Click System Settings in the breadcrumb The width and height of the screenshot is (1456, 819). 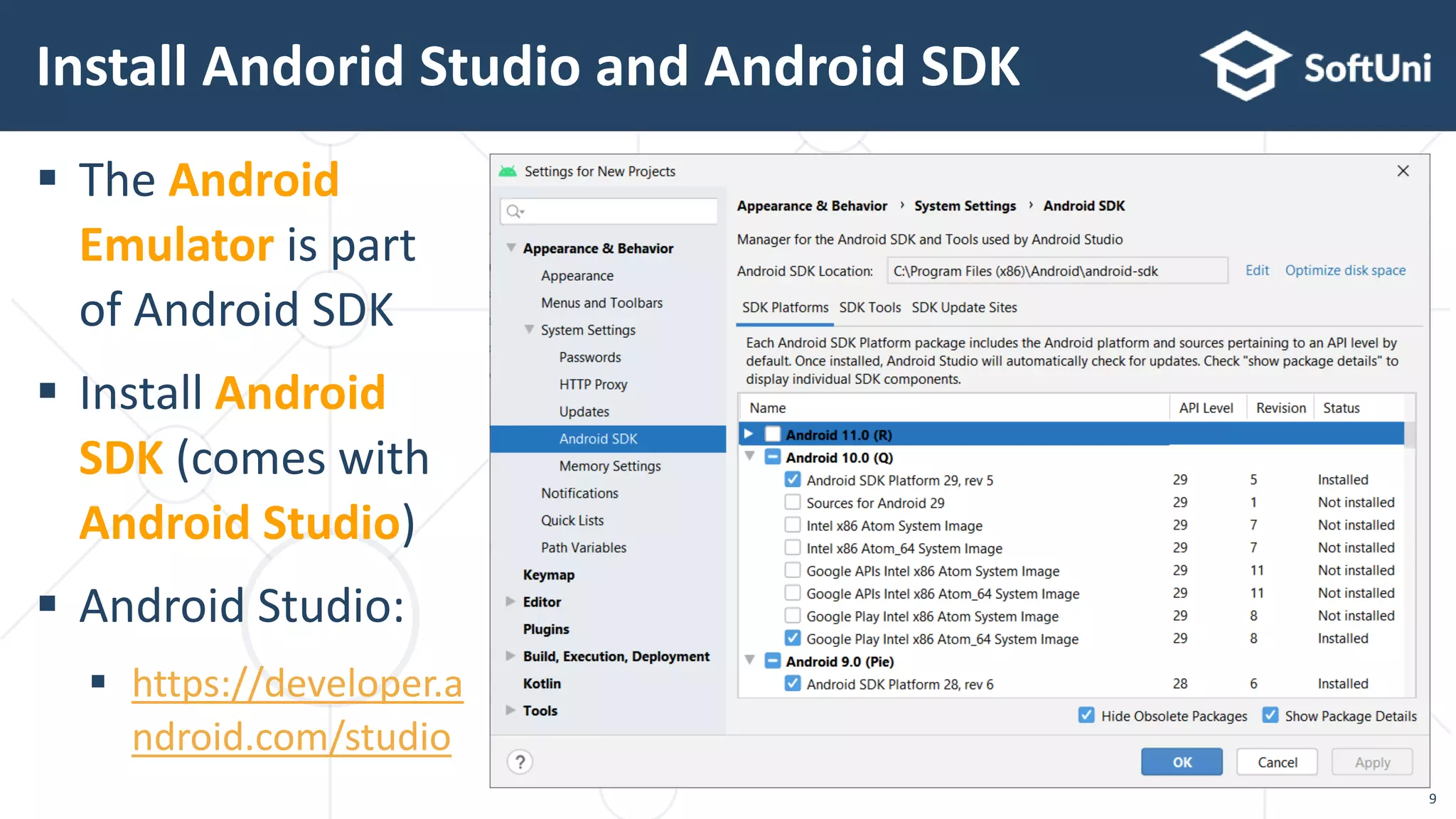click(x=965, y=206)
